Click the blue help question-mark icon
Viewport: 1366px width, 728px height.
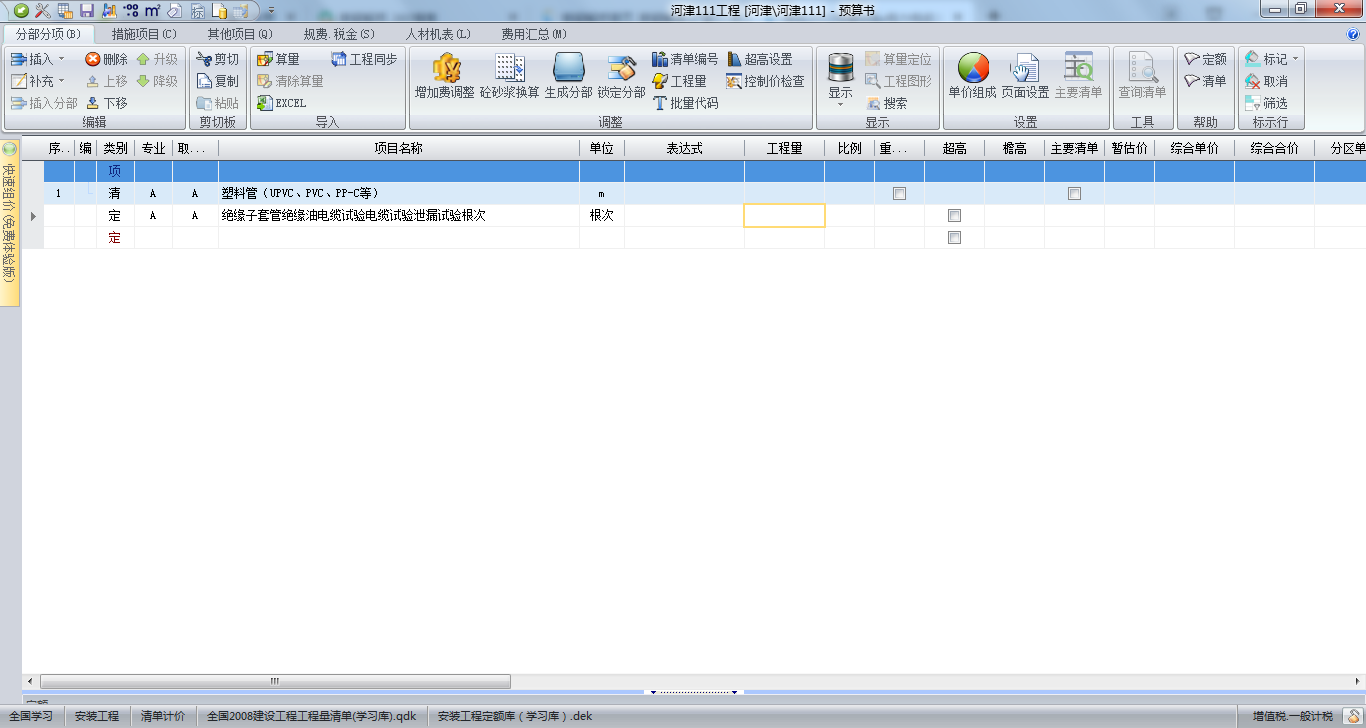(1353, 34)
